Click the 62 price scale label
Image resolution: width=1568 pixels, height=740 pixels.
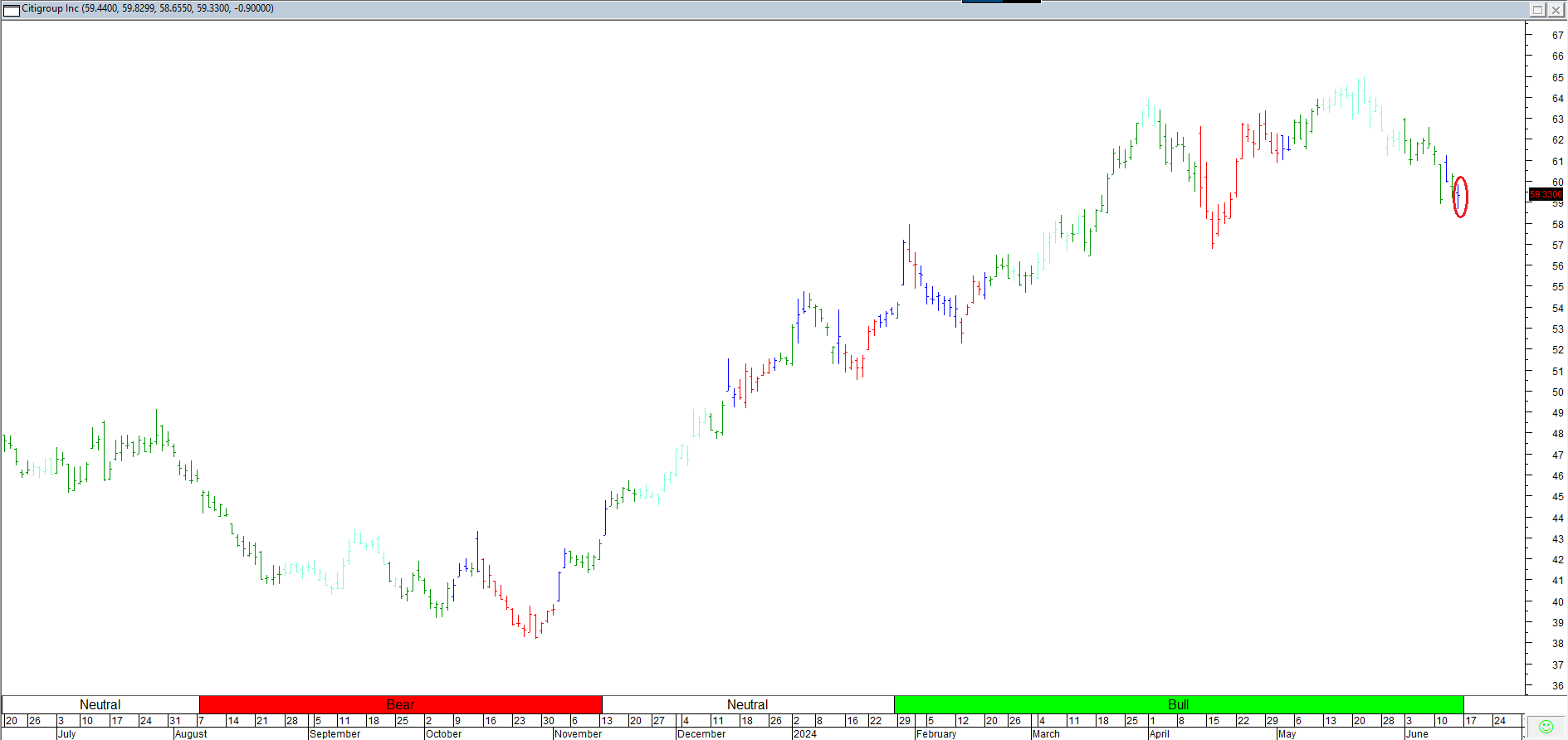click(1557, 140)
